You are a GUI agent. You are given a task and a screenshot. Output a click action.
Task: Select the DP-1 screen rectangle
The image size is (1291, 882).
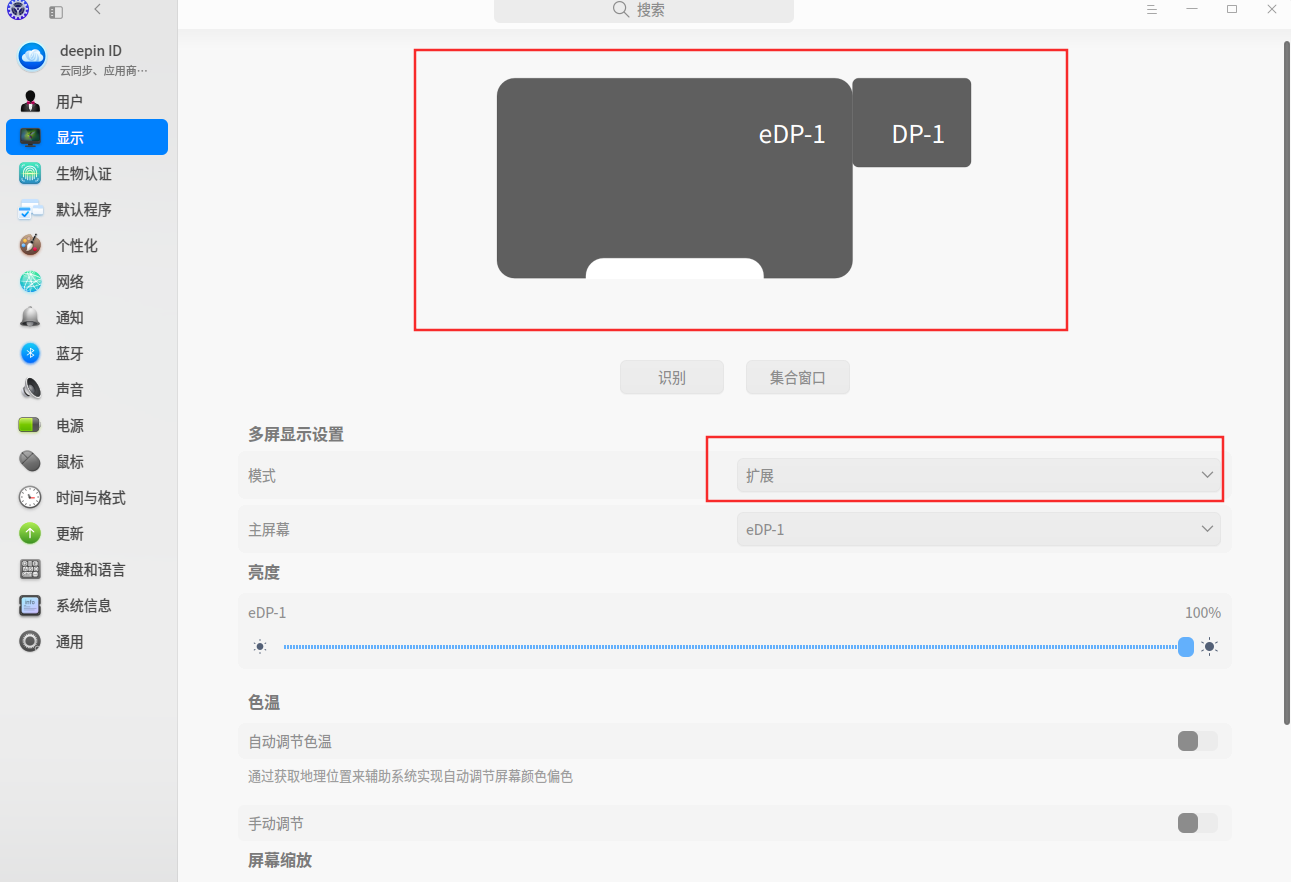click(912, 123)
